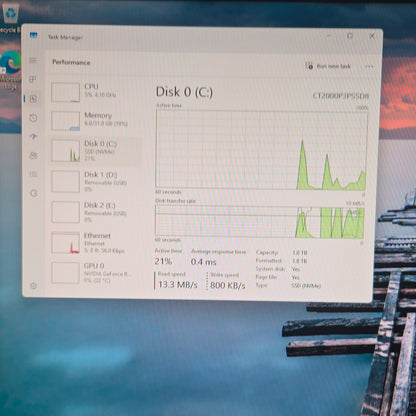
Task: Open Task Manager settings gear
Action: pos(34,286)
